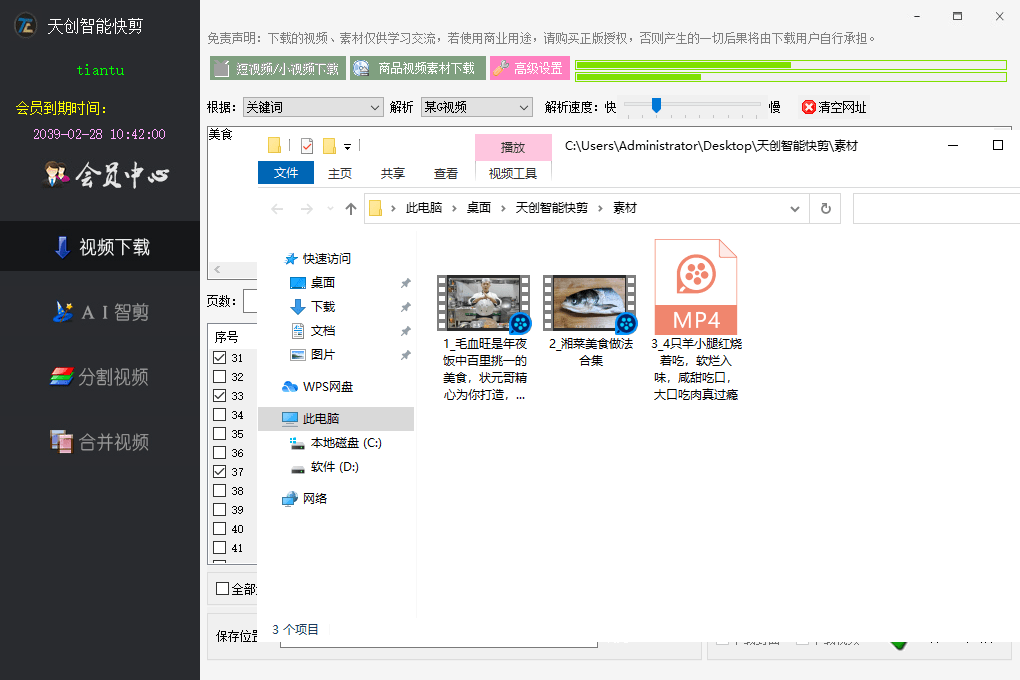Open 高级设置 advanced settings
The width and height of the screenshot is (1020, 680).
pos(530,68)
